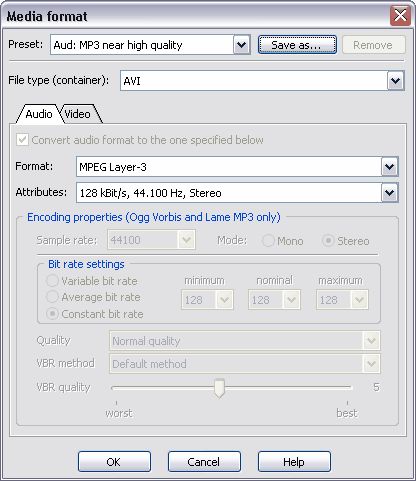Click the Remove preset button

374,45
